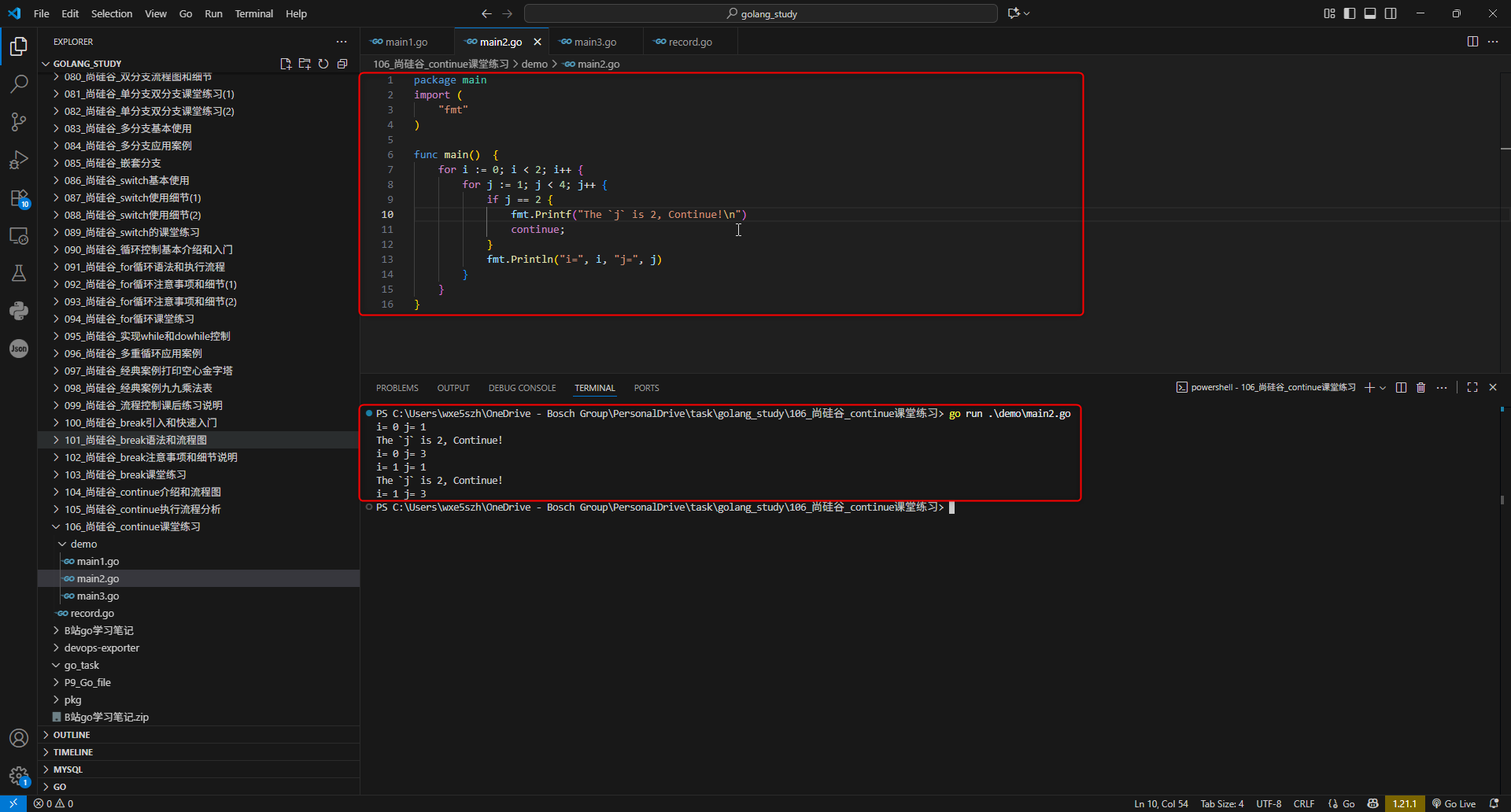The image size is (1511, 812).
Task: Open terminal panel more actions
Action: (x=1441, y=387)
